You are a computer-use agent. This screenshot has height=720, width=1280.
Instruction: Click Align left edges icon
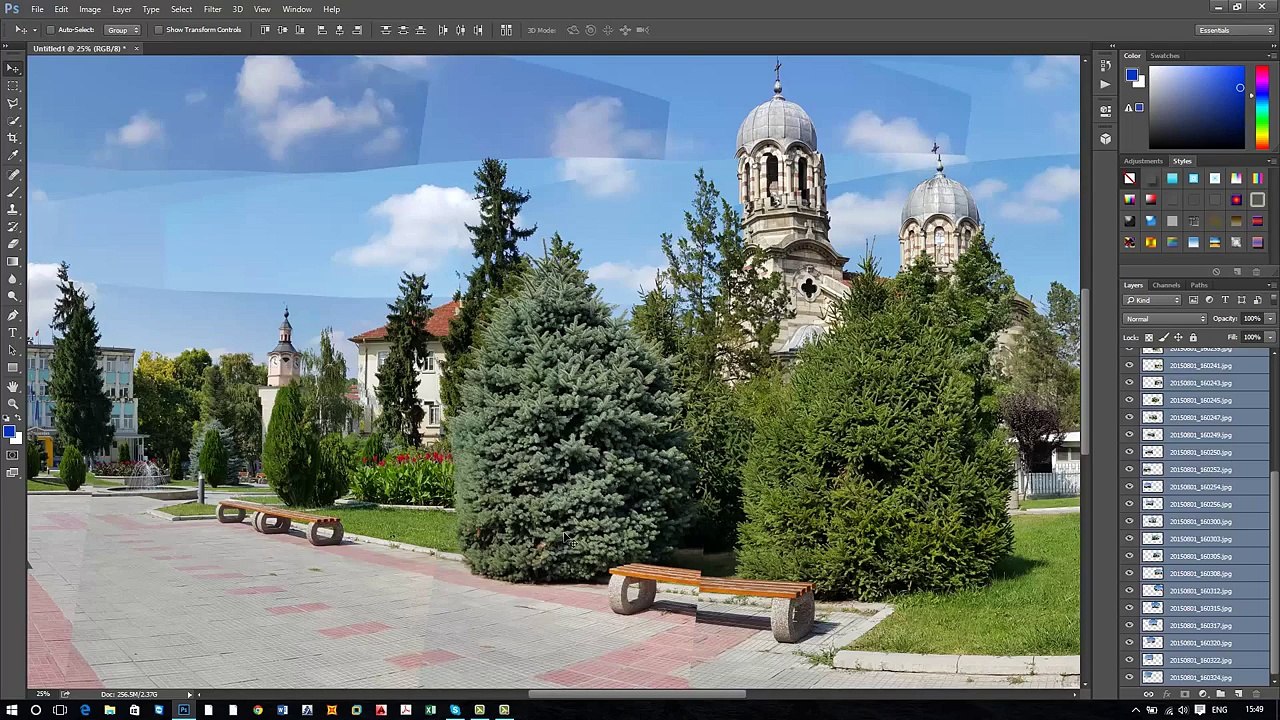click(x=322, y=30)
